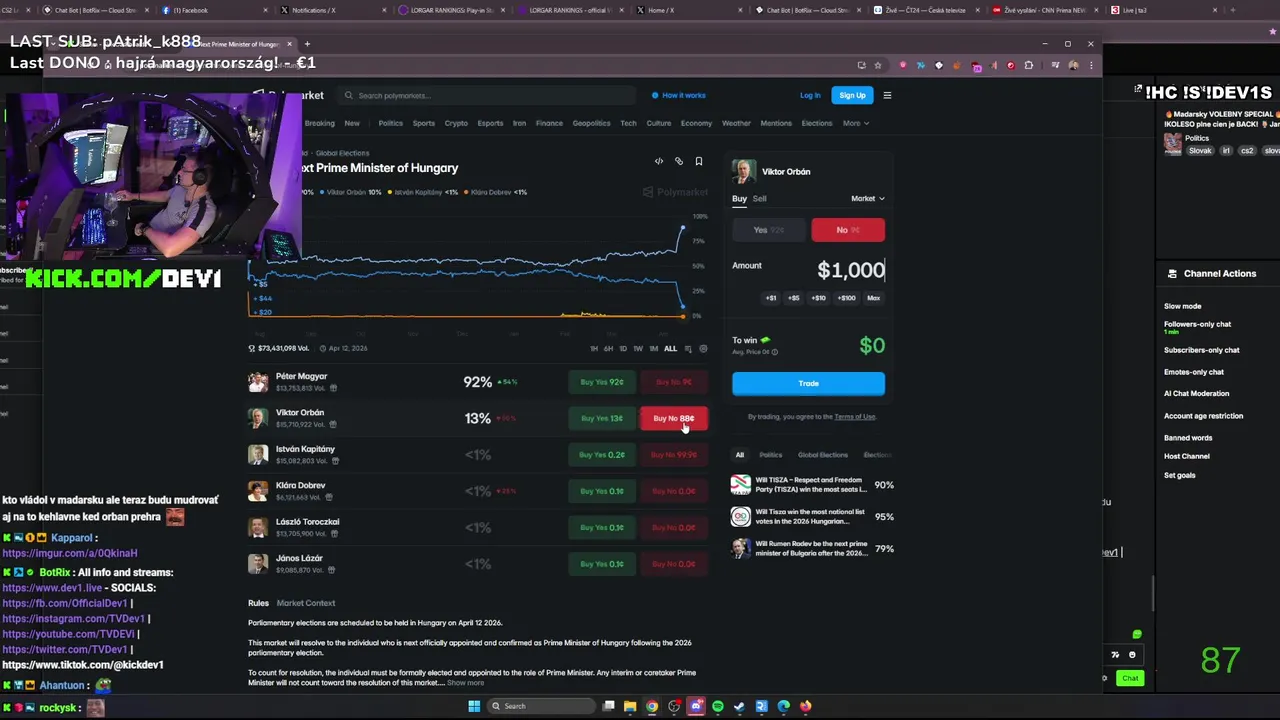Set the chart range to 6H

pos(608,348)
